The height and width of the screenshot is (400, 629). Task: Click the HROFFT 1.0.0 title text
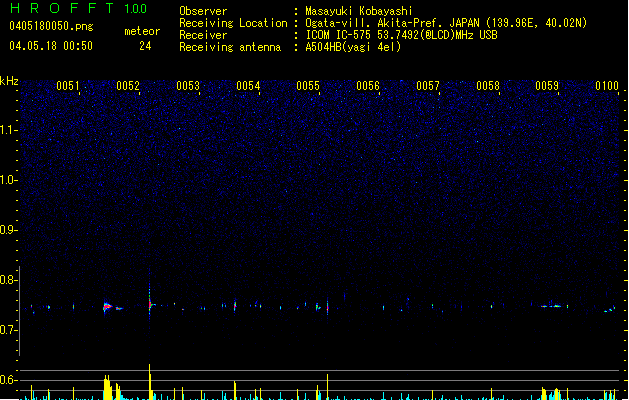point(79,8)
